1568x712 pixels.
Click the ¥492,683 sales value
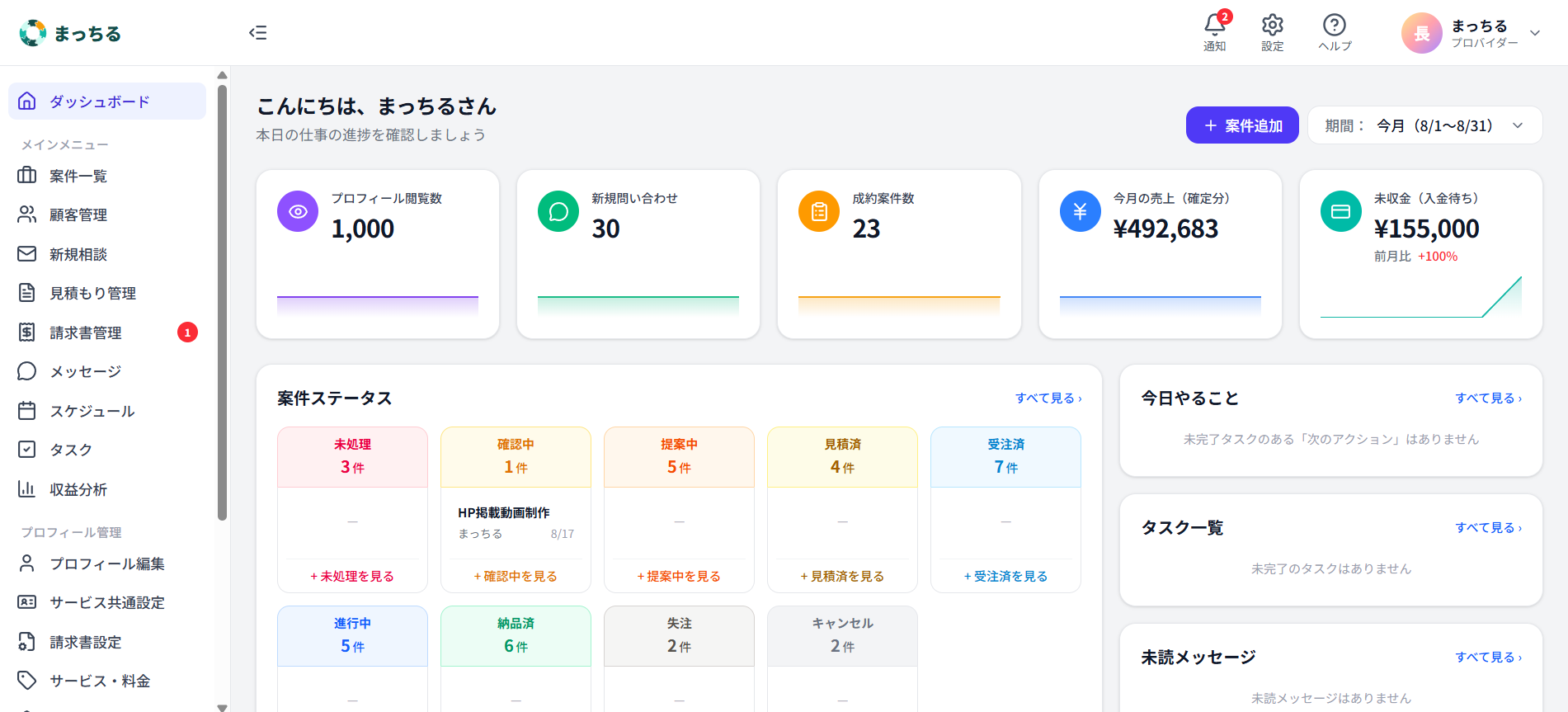[x=1165, y=229]
